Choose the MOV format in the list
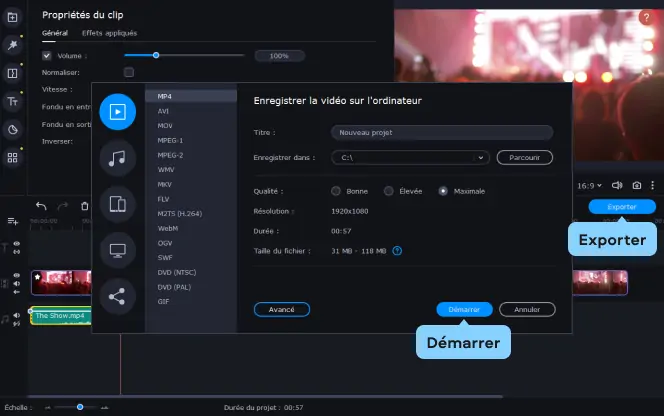664x416 pixels. point(165,126)
